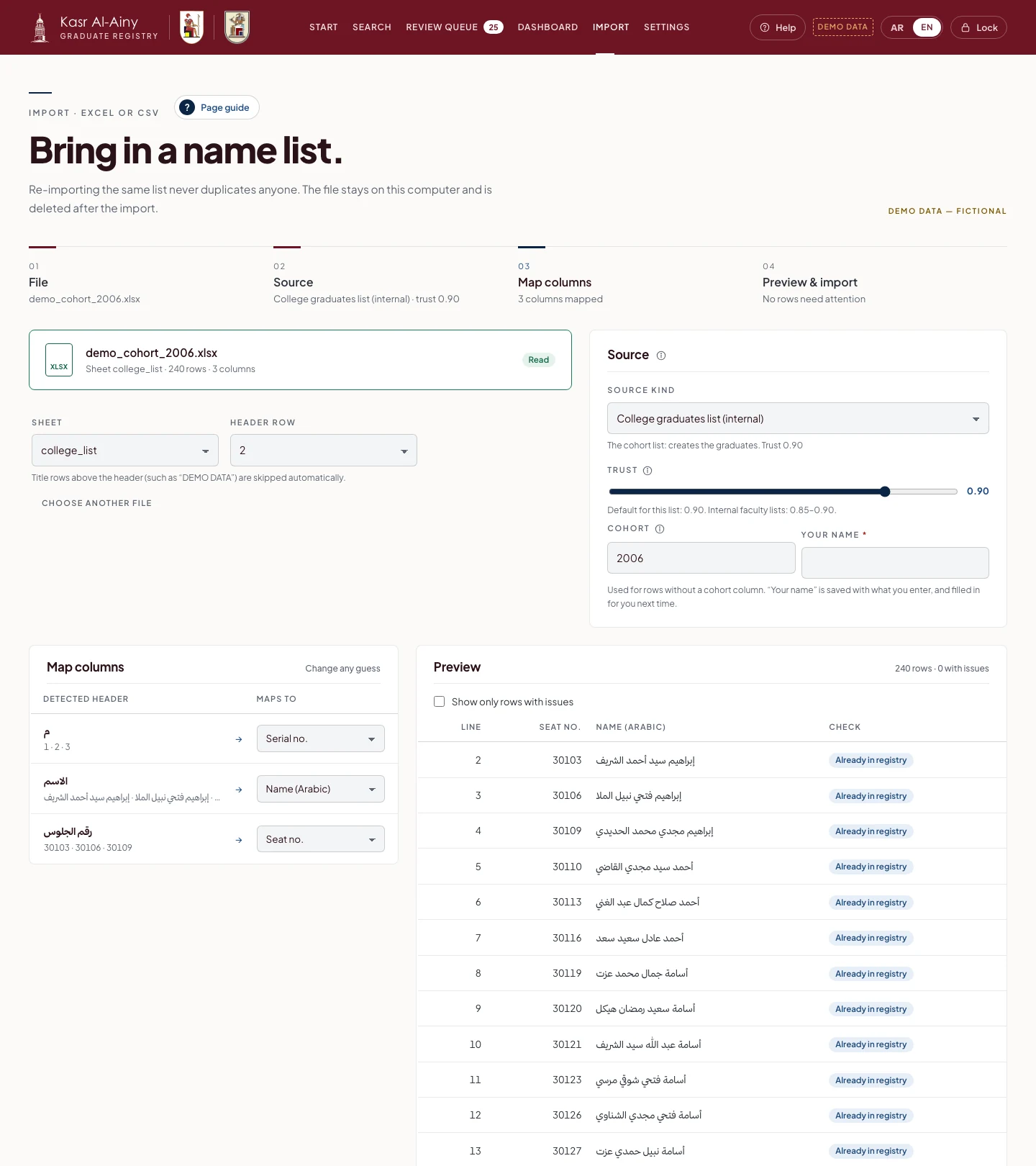Switch language to AR
Image resolution: width=1036 pixels, height=1166 pixels.
pyautogui.click(x=897, y=28)
